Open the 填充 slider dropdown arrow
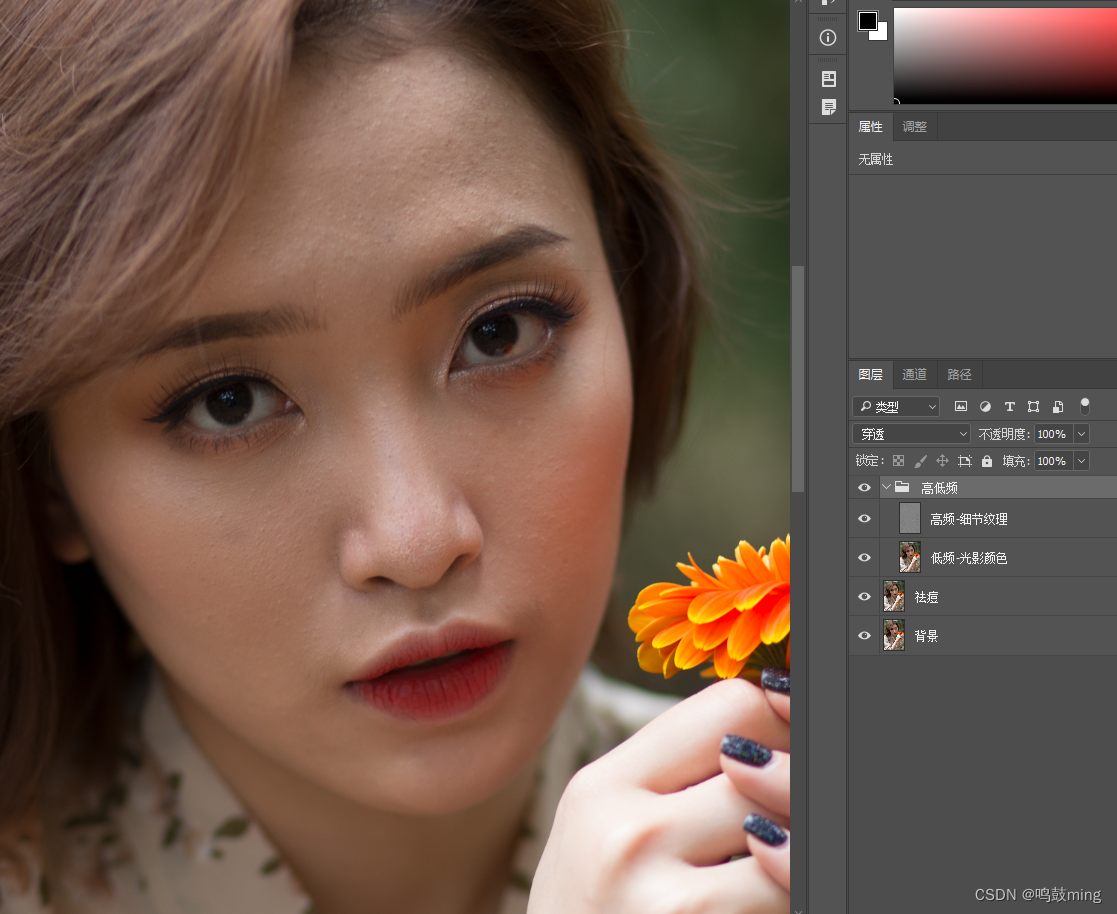 pyautogui.click(x=1081, y=461)
